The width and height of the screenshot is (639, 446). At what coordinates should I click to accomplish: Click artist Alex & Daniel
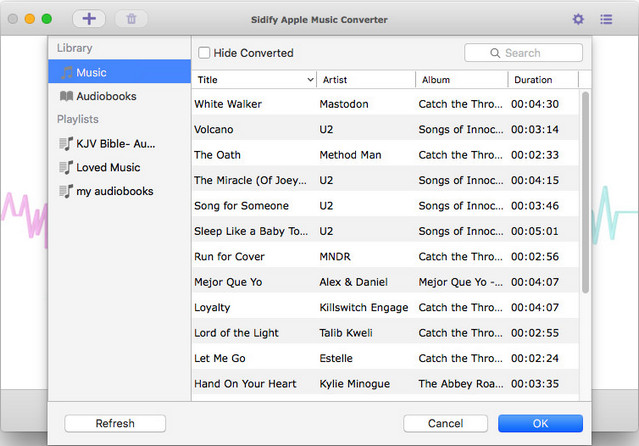pos(354,282)
